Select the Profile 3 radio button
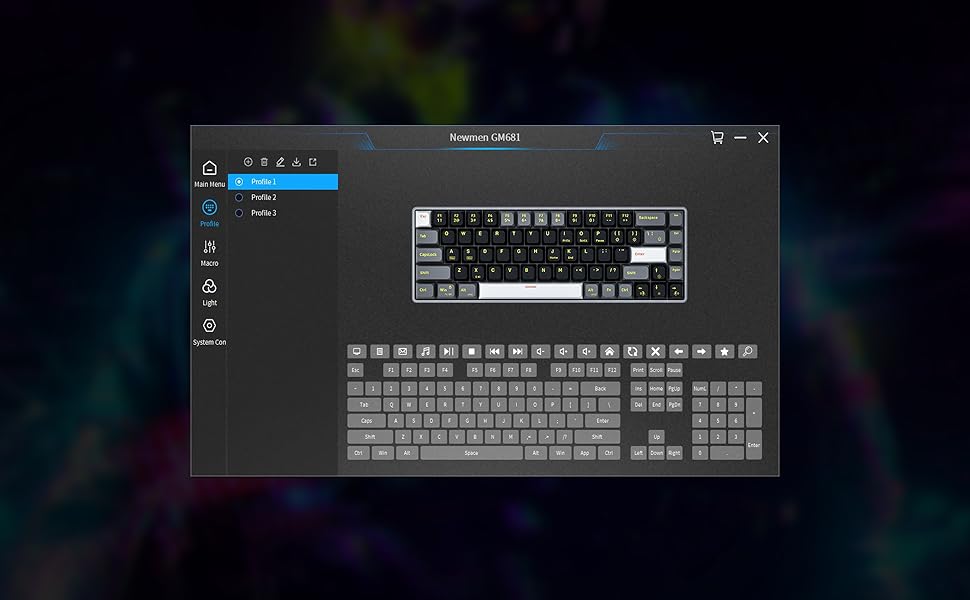Viewport: 970px width, 600px height. (239, 212)
